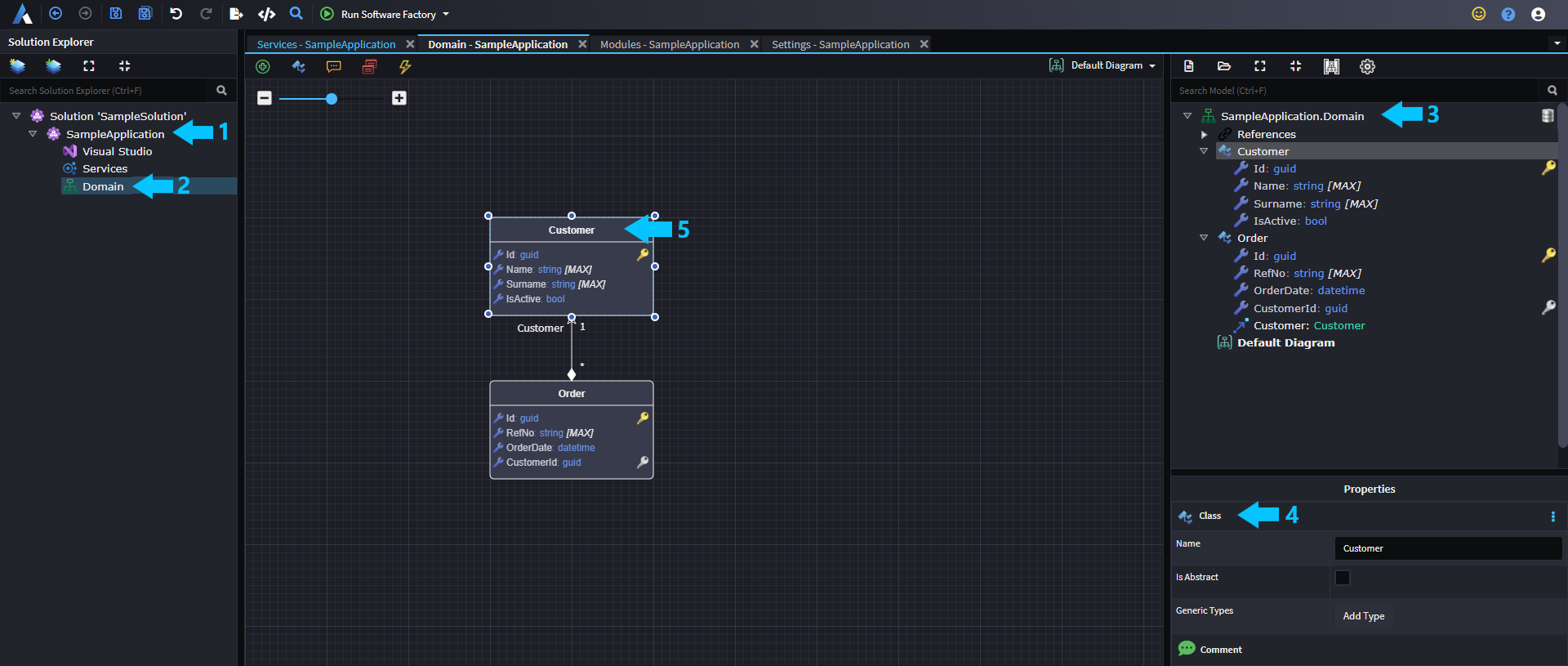The image size is (1568, 666).
Task: Expand the References node
Action: [x=1204, y=134]
